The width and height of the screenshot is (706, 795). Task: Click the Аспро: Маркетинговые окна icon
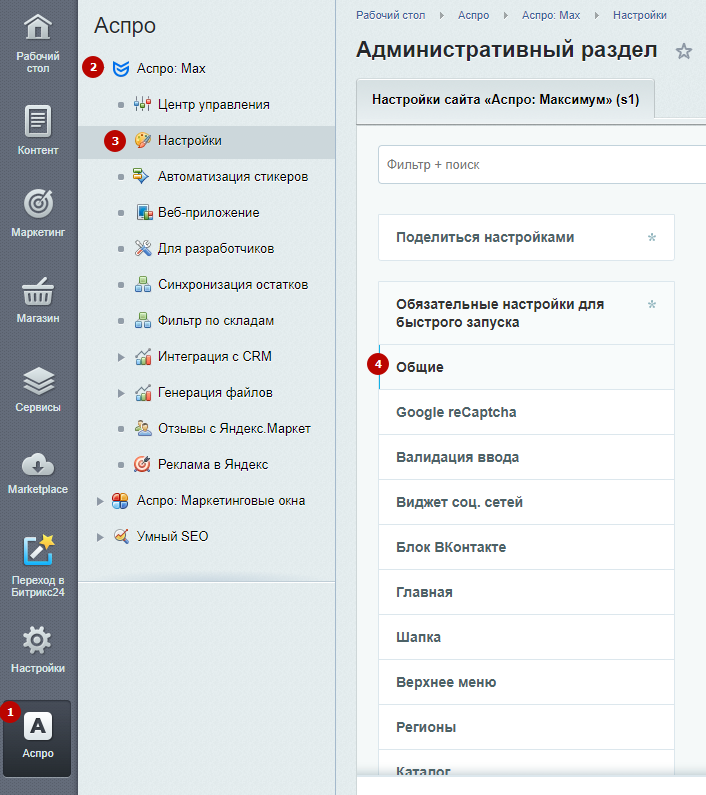point(120,500)
